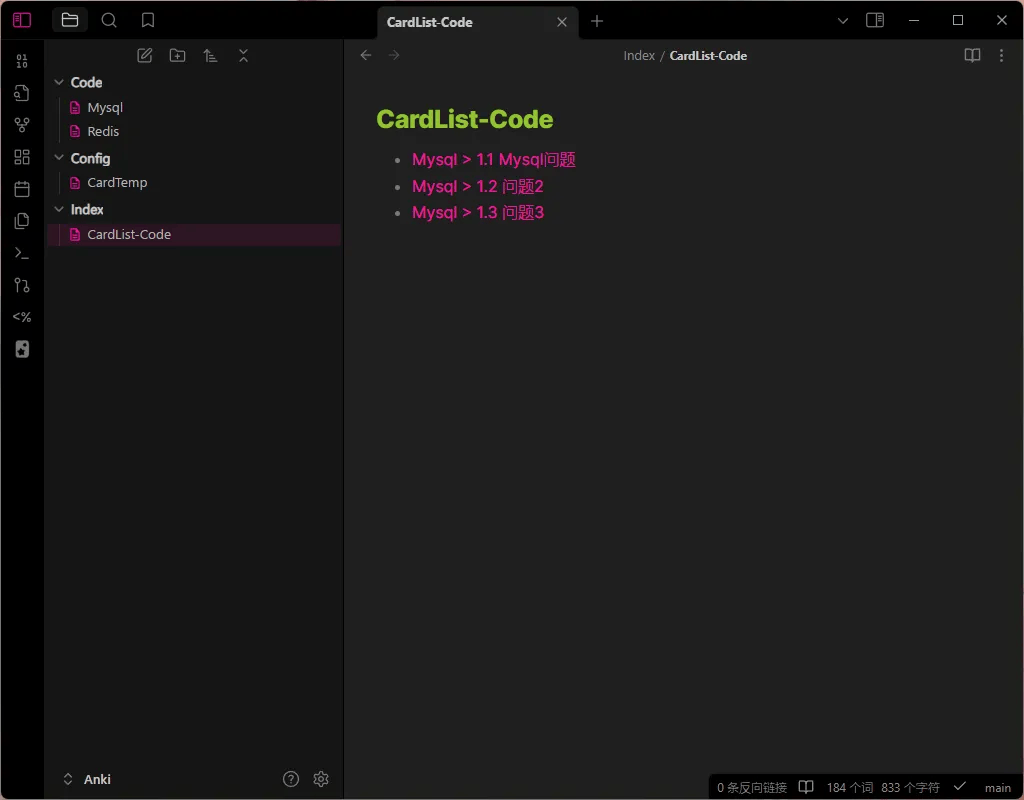Screen dimensions: 1024x800
Task: Collapse all folders icon
Action: coord(244,56)
